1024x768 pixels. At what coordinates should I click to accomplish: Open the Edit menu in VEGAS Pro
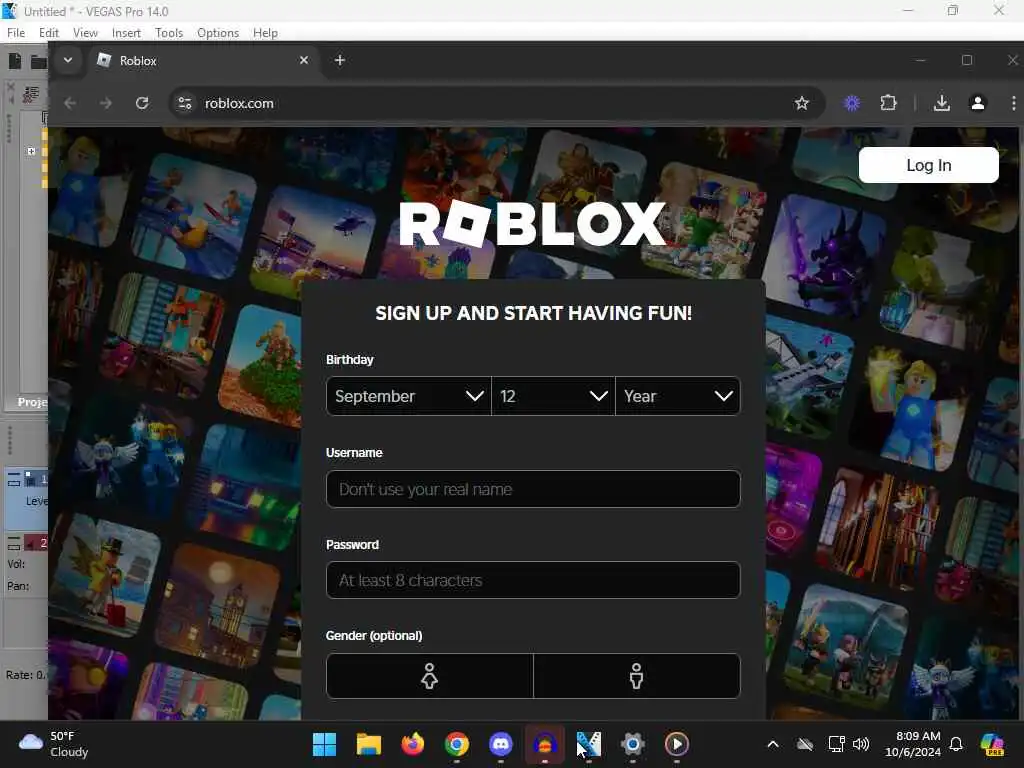pyautogui.click(x=48, y=33)
